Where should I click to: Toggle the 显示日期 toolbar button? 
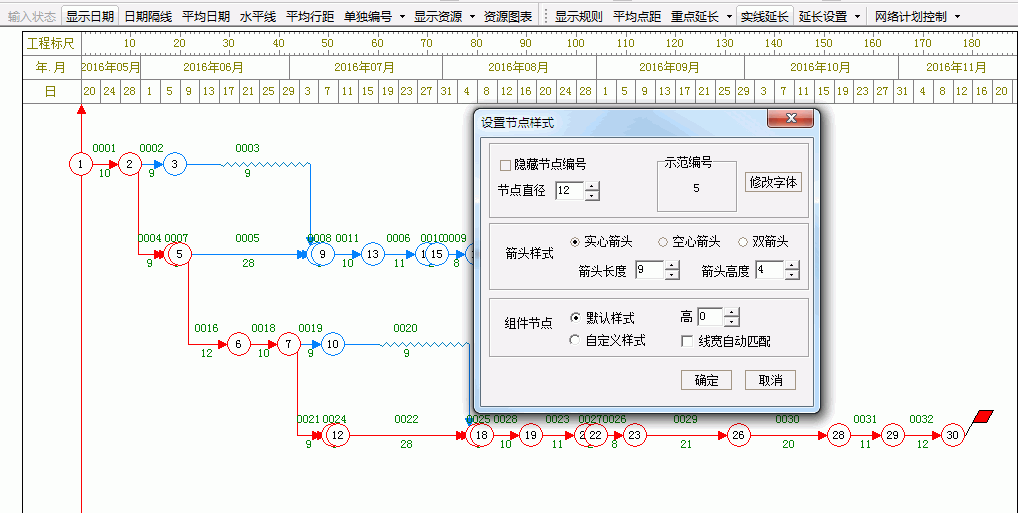(90, 16)
